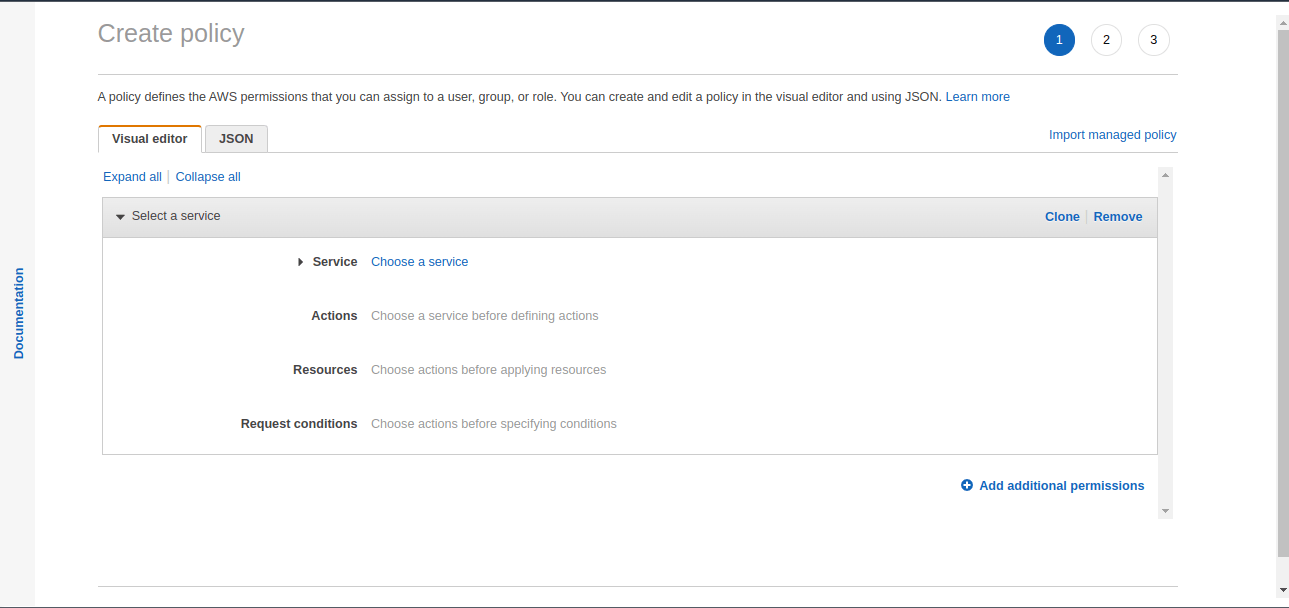Click Expand all
Image resolution: width=1289 pixels, height=608 pixels.
click(132, 177)
